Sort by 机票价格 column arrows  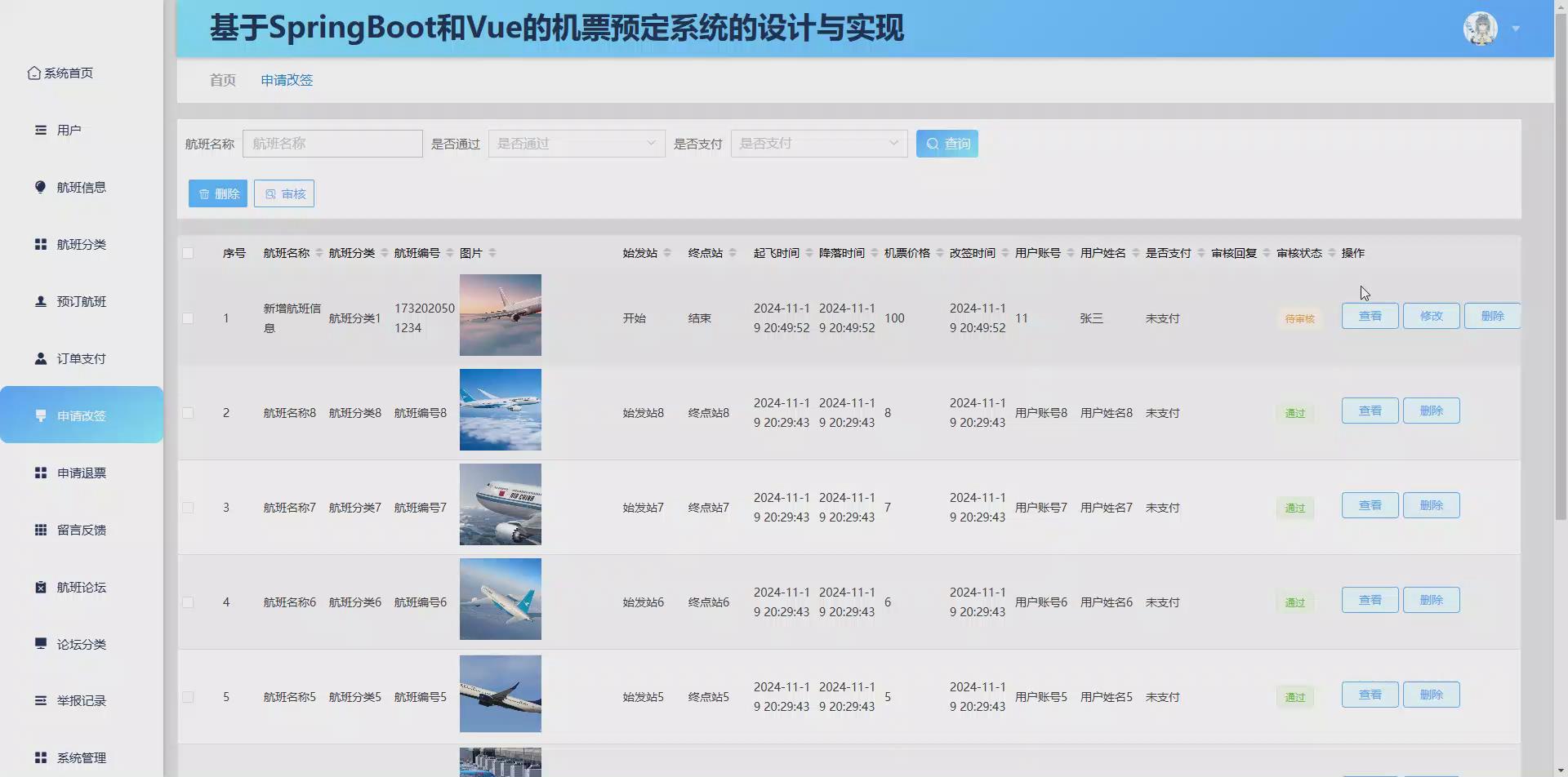click(x=940, y=253)
